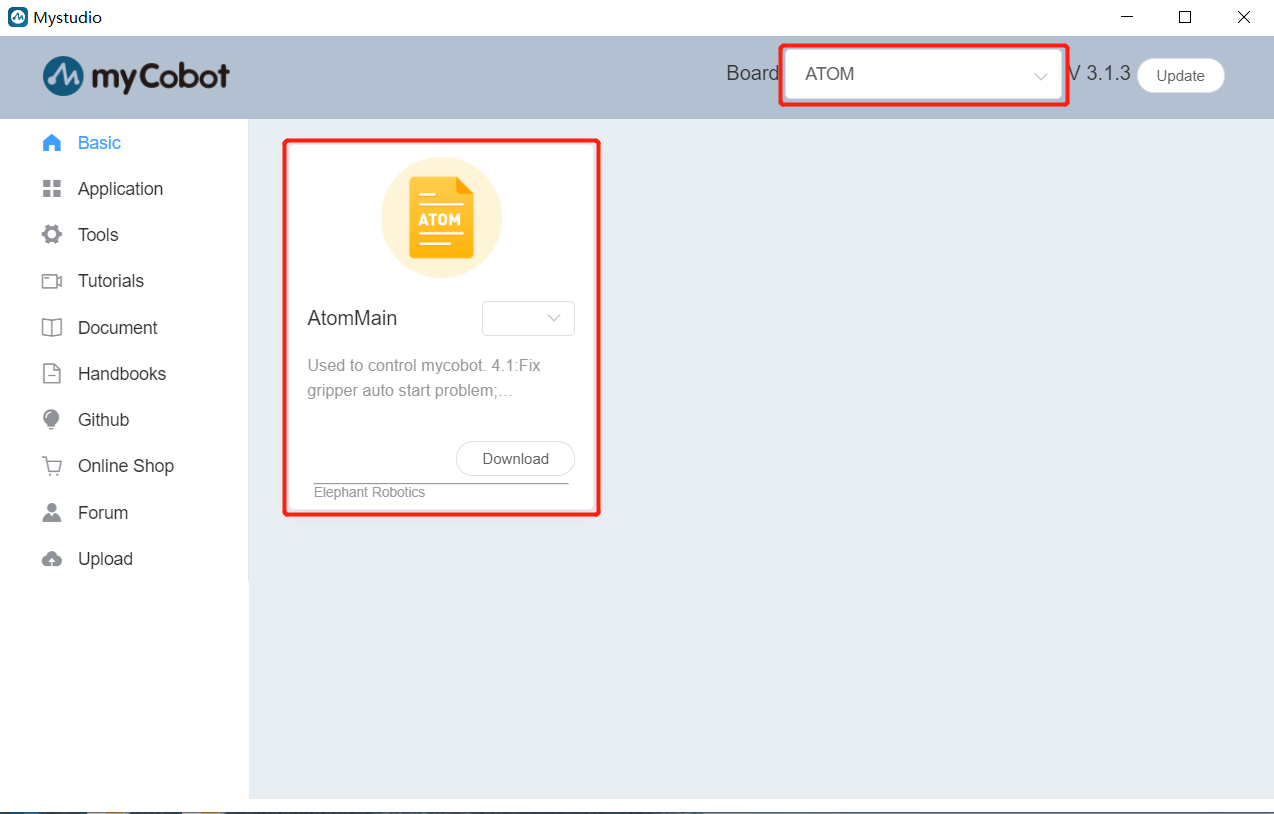The height and width of the screenshot is (814, 1274).
Task: Click the Tutorials video icon
Action: click(52, 281)
